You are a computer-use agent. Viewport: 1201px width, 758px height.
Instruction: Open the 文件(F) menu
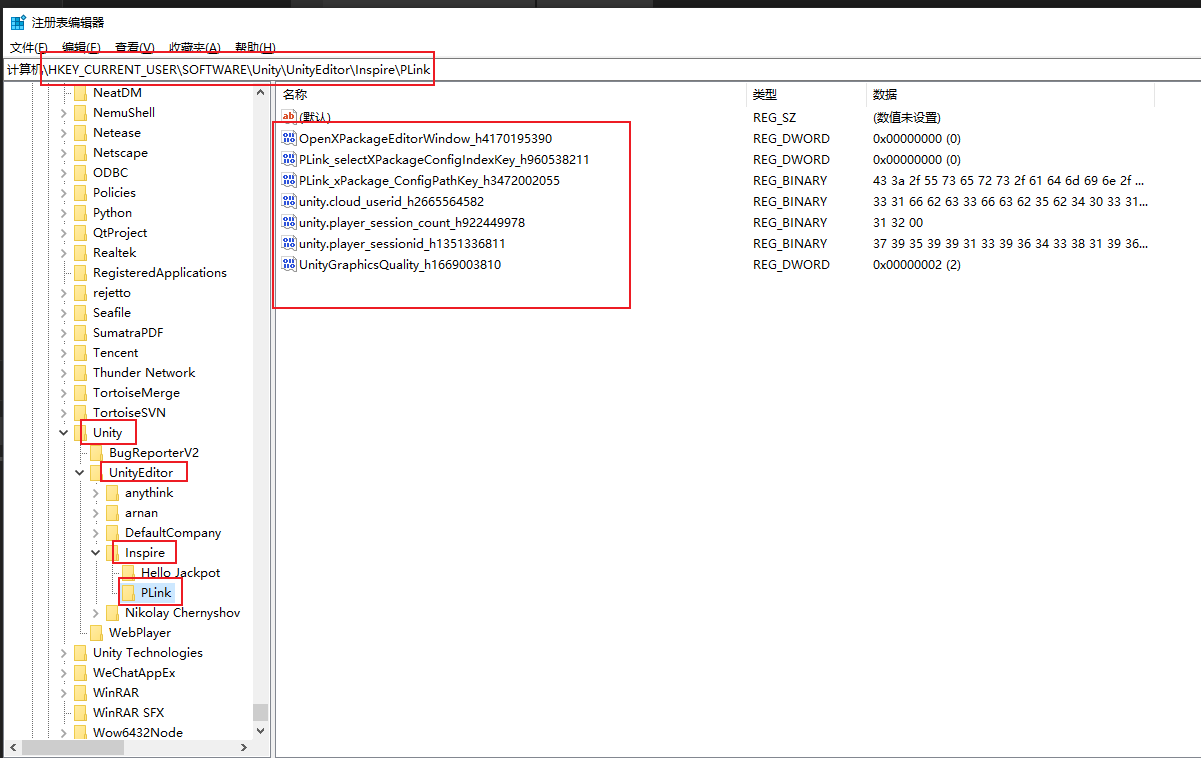[28, 47]
